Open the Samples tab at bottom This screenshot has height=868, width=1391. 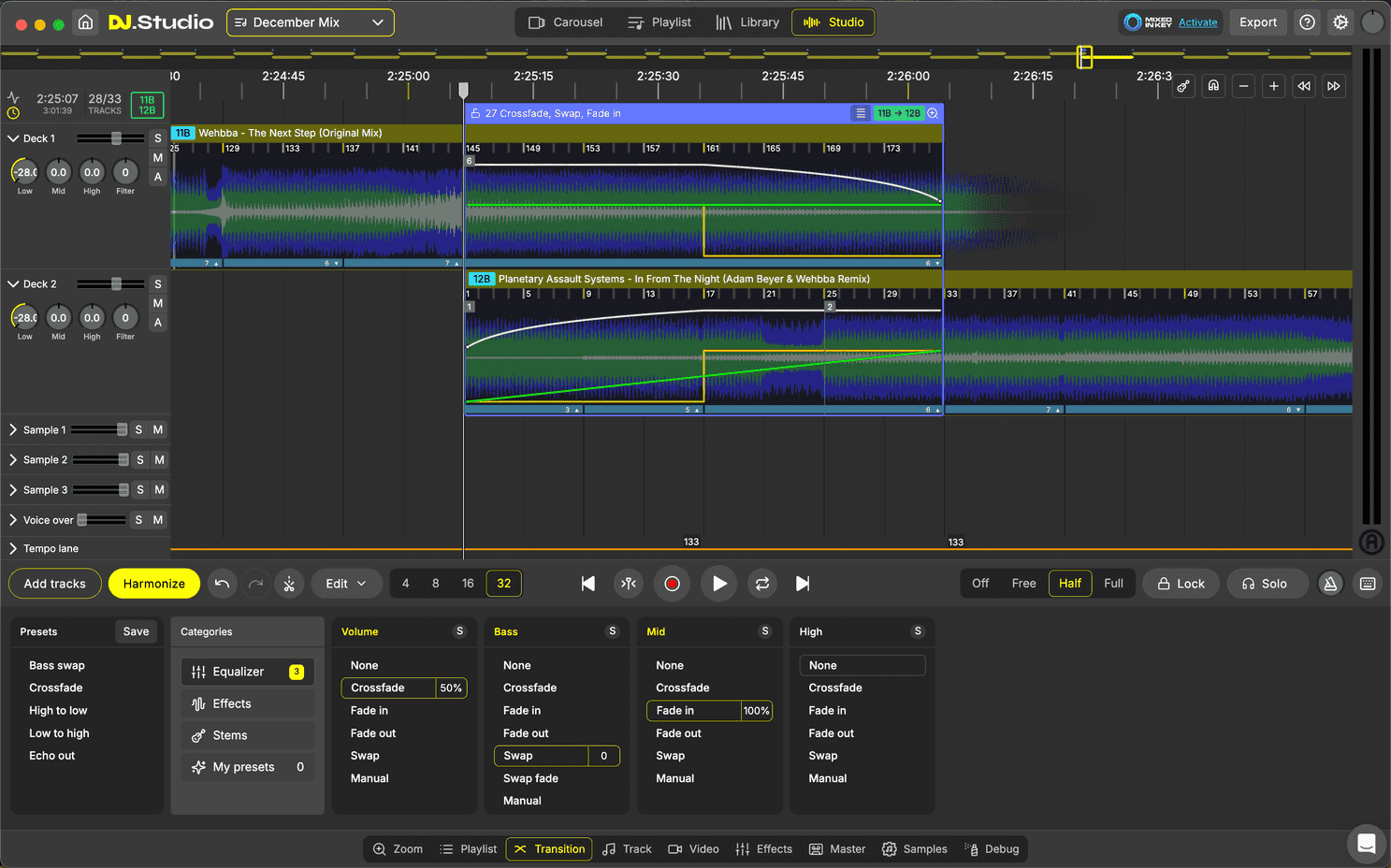(x=915, y=849)
